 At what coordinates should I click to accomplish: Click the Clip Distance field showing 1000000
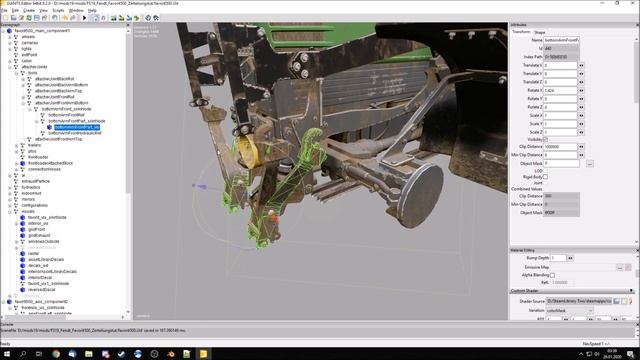[x=560, y=147]
